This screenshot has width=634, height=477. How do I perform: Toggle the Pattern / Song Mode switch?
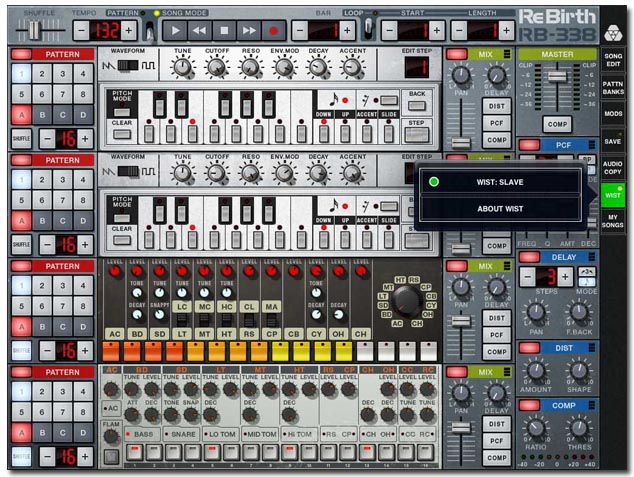150,31
